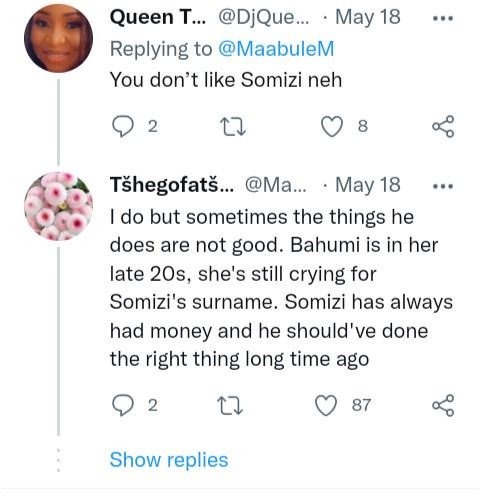Open the pink flowers profile picture
480x503 pixels.
click(x=58, y=206)
